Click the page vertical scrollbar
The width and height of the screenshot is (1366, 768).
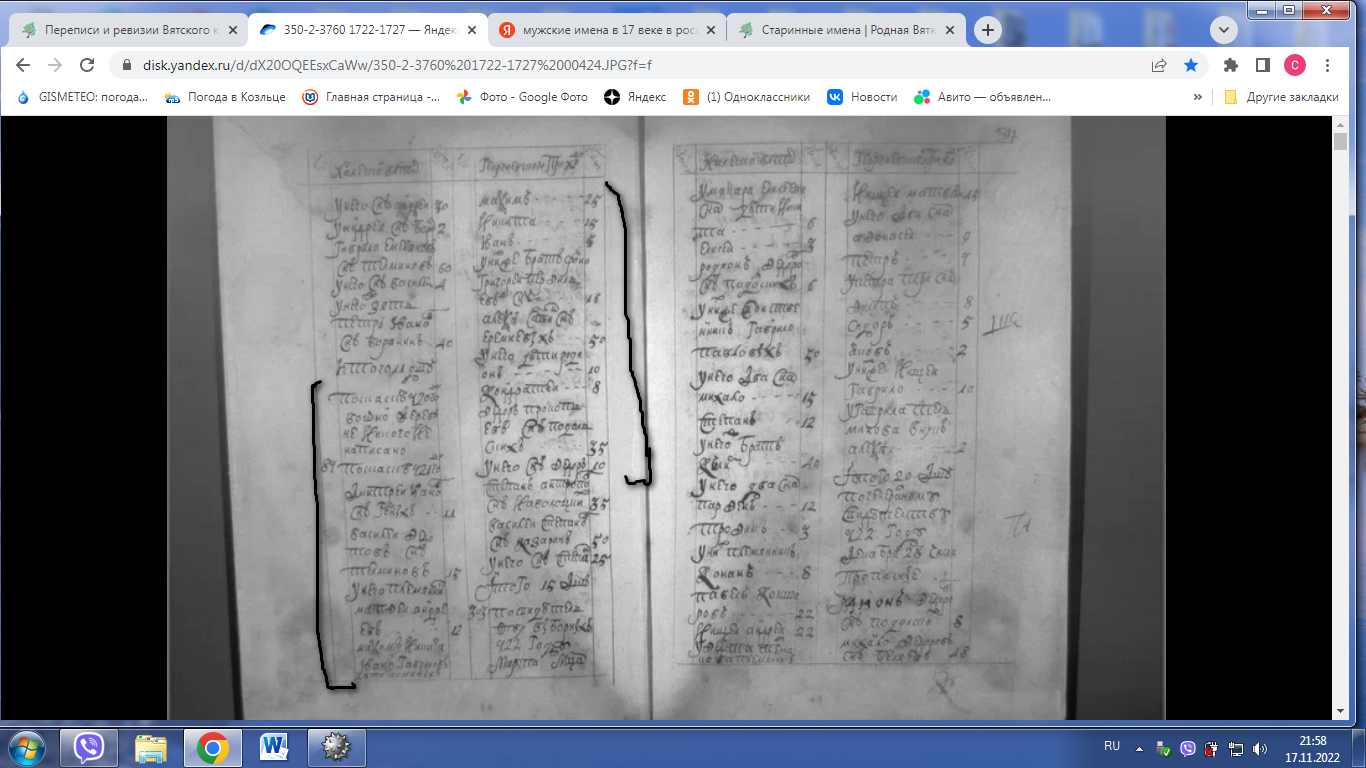point(1341,400)
